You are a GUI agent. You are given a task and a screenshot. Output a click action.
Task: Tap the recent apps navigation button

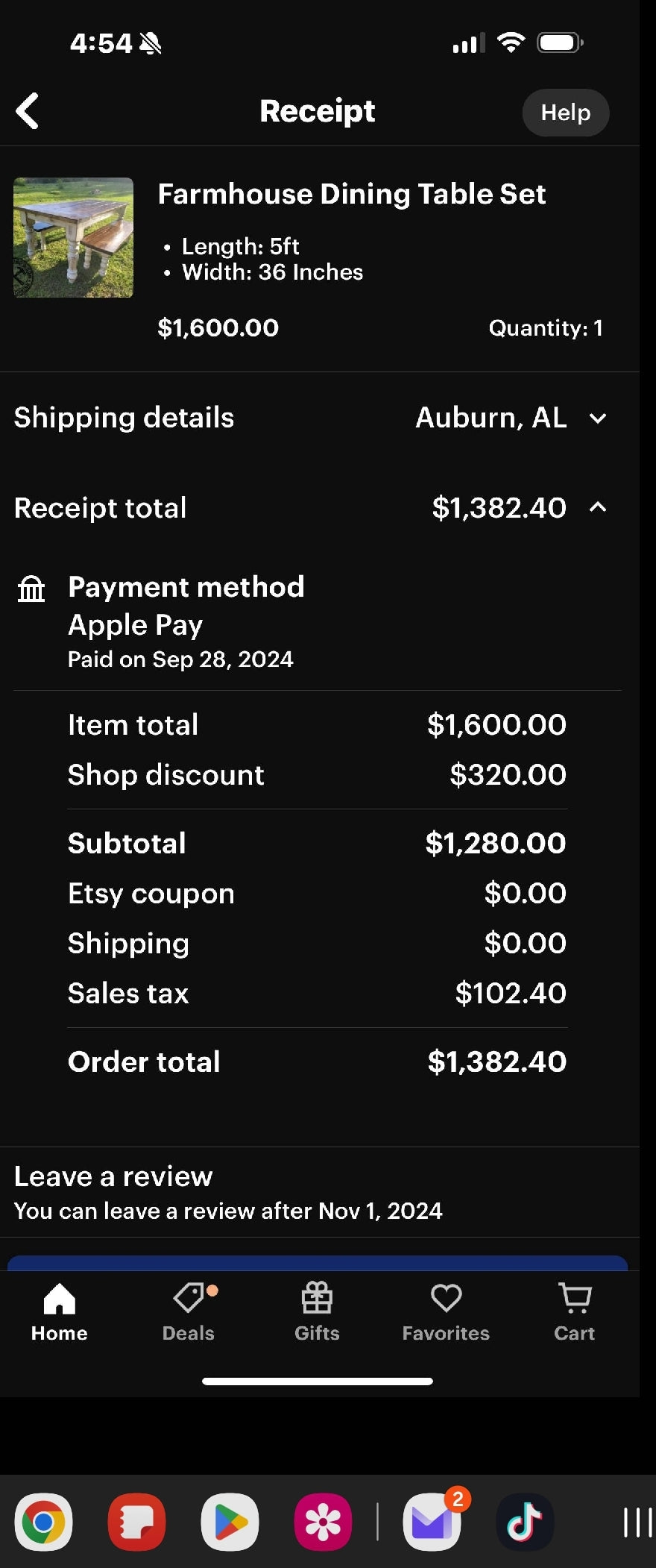click(637, 1522)
